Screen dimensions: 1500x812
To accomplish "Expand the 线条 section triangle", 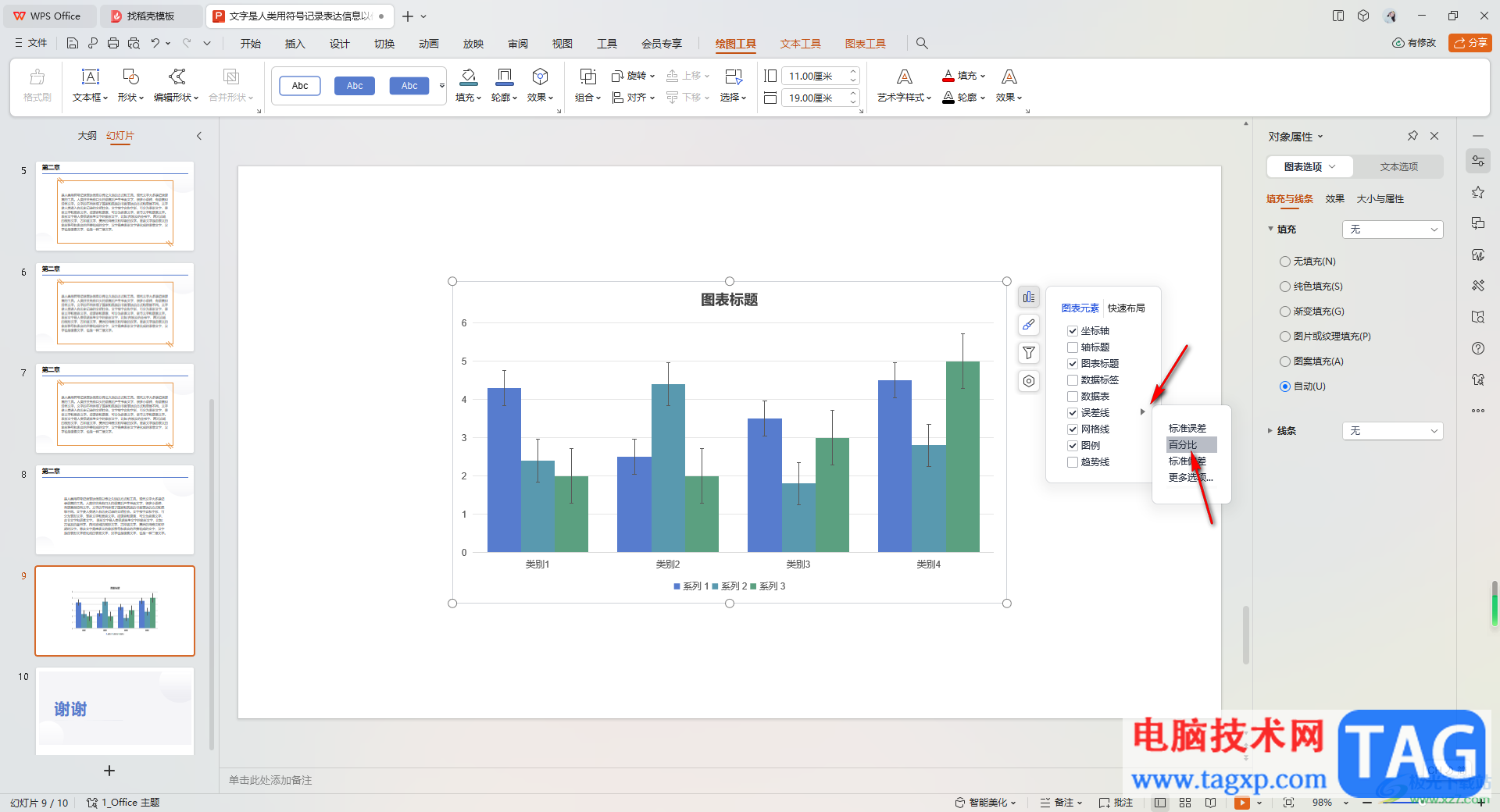I will [1270, 431].
